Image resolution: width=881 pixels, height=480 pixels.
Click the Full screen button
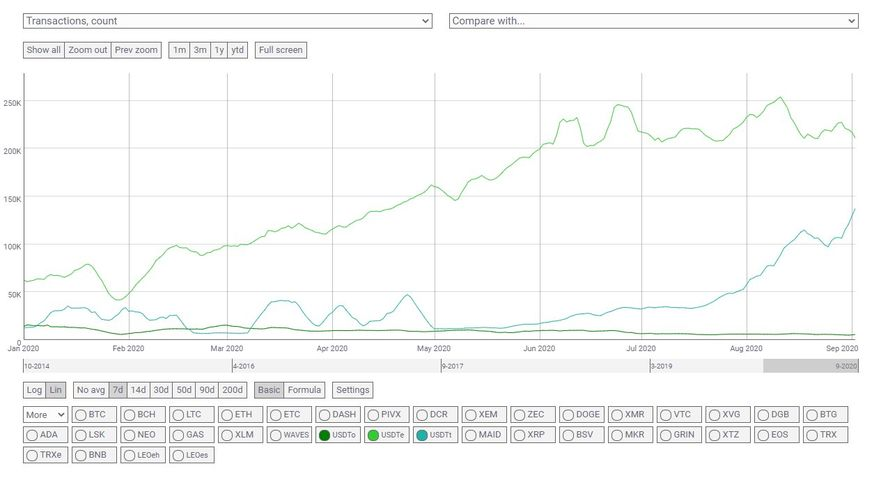[281, 50]
